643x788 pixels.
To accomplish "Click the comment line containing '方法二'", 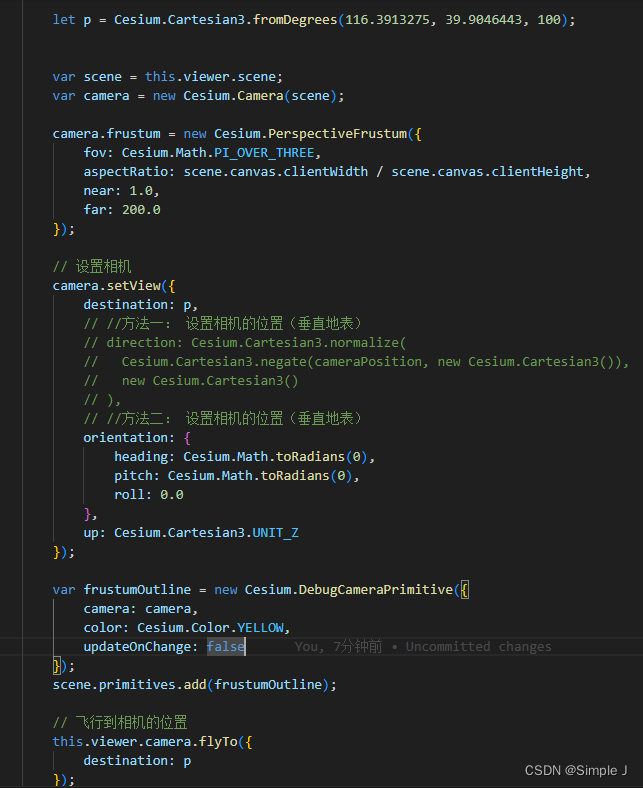I will click(x=223, y=419).
